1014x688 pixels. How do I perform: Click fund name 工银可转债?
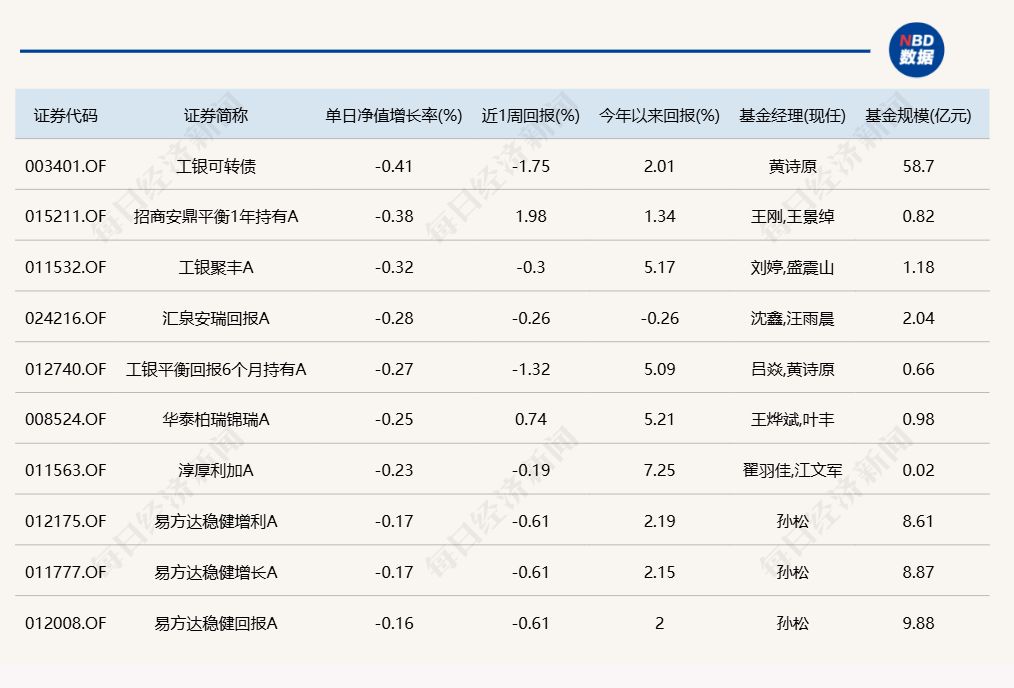pos(216,166)
